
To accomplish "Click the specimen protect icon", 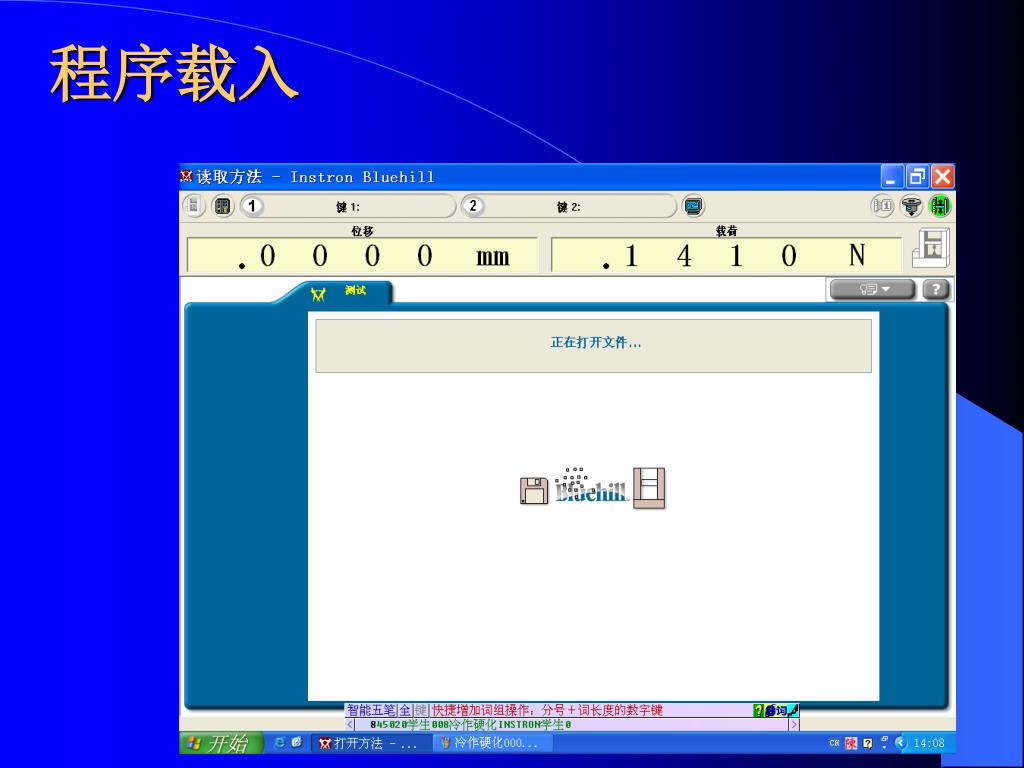I will tap(882, 206).
